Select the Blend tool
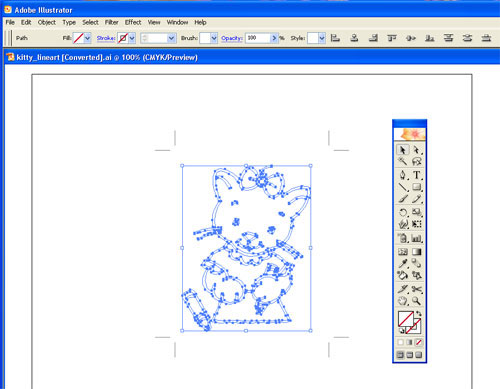 pos(417,264)
